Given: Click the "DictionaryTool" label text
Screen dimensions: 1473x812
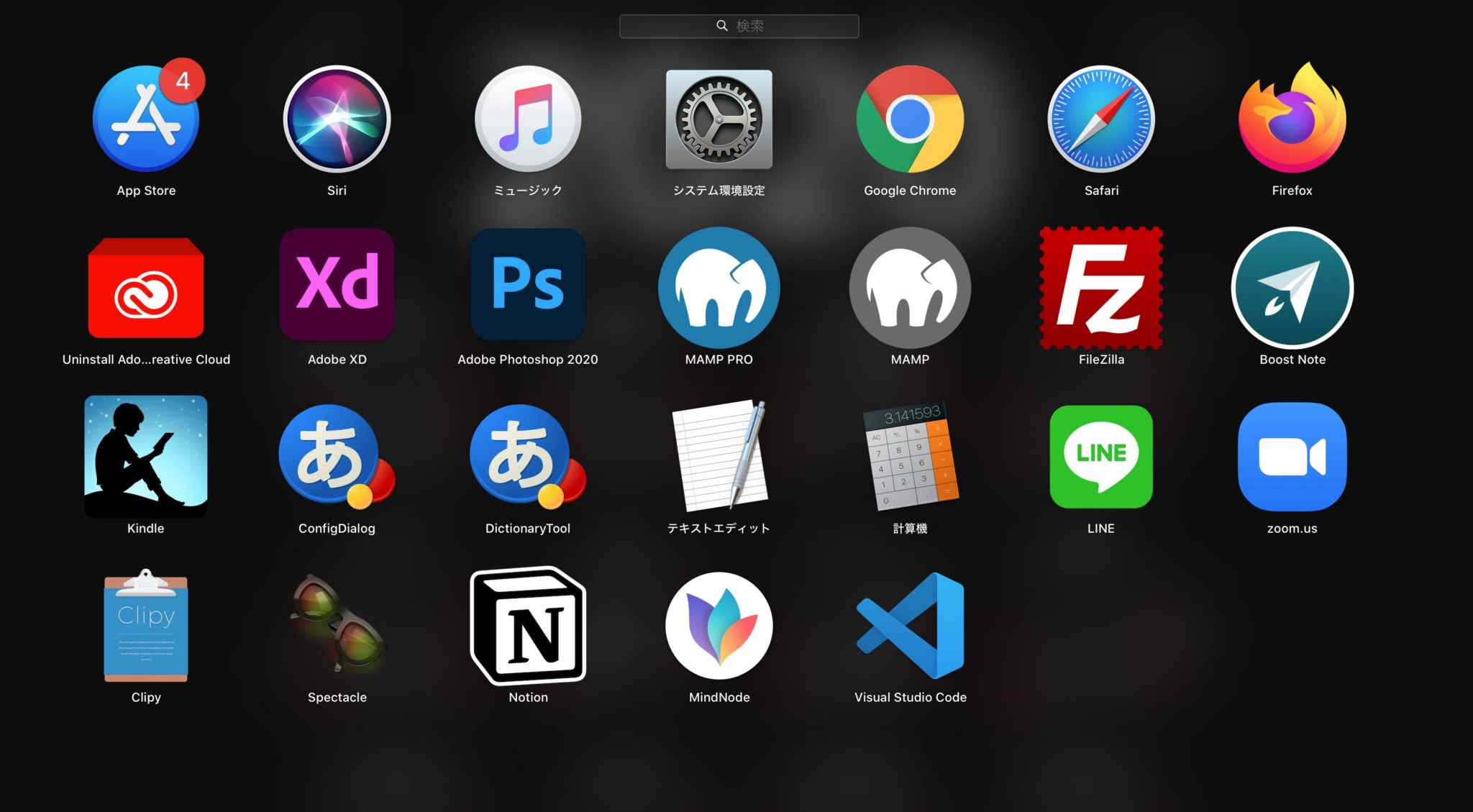Looking at the screenshot, I should 528,529.
